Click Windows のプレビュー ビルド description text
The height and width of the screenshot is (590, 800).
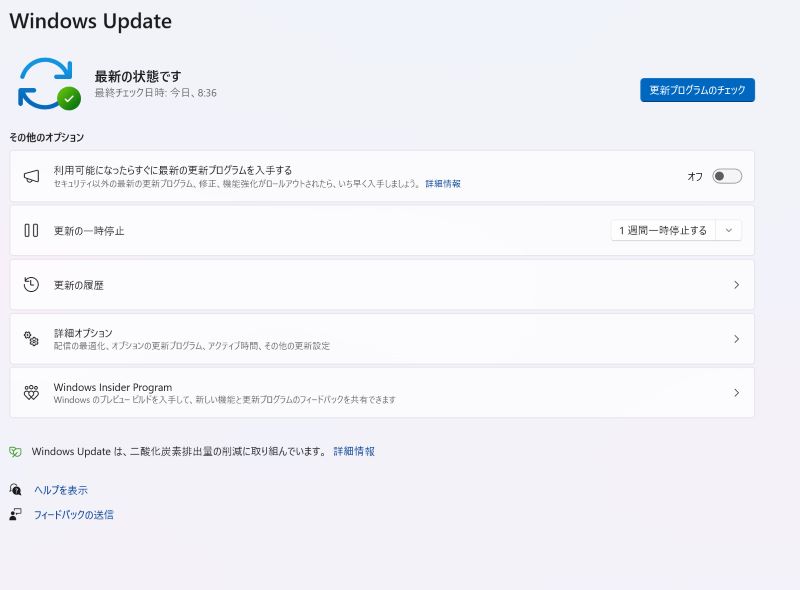coord(224,400)
